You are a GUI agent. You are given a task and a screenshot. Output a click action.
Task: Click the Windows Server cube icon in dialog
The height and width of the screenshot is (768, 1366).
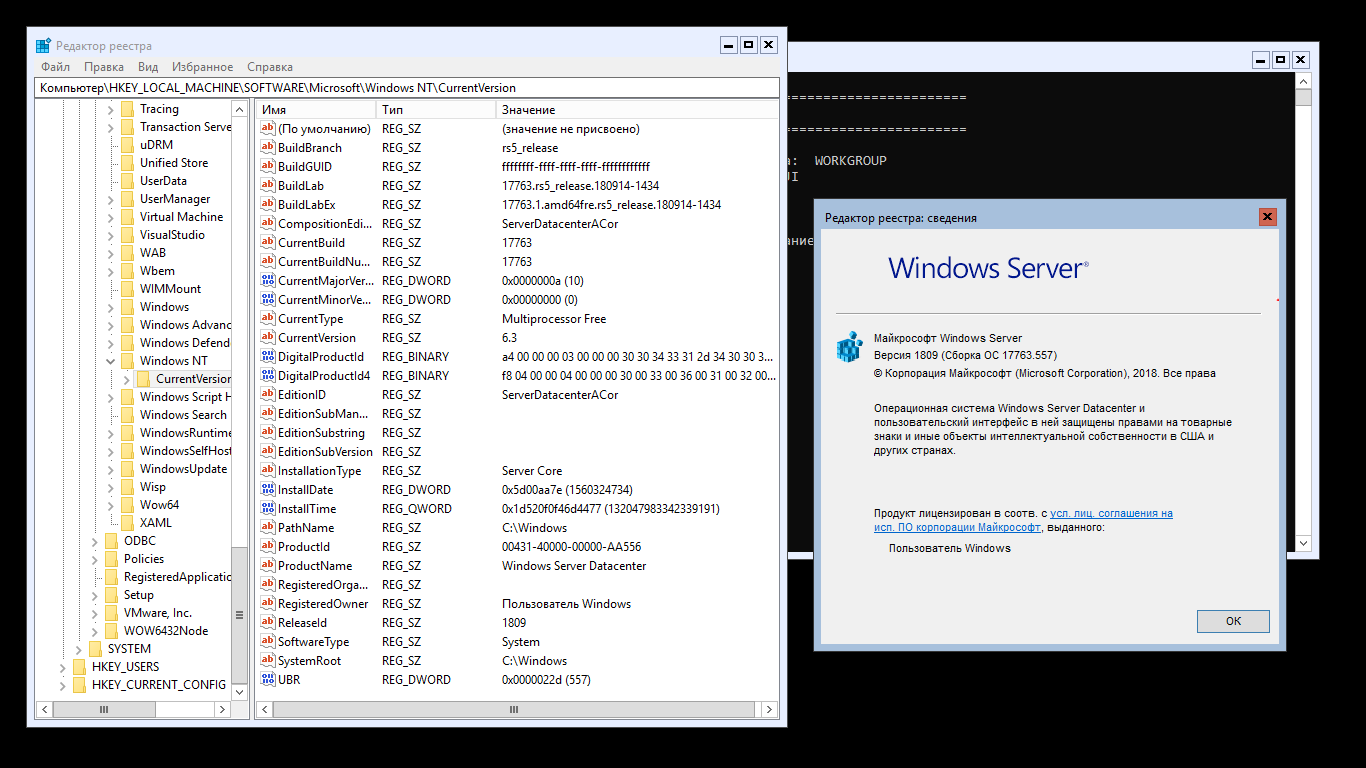849,346
